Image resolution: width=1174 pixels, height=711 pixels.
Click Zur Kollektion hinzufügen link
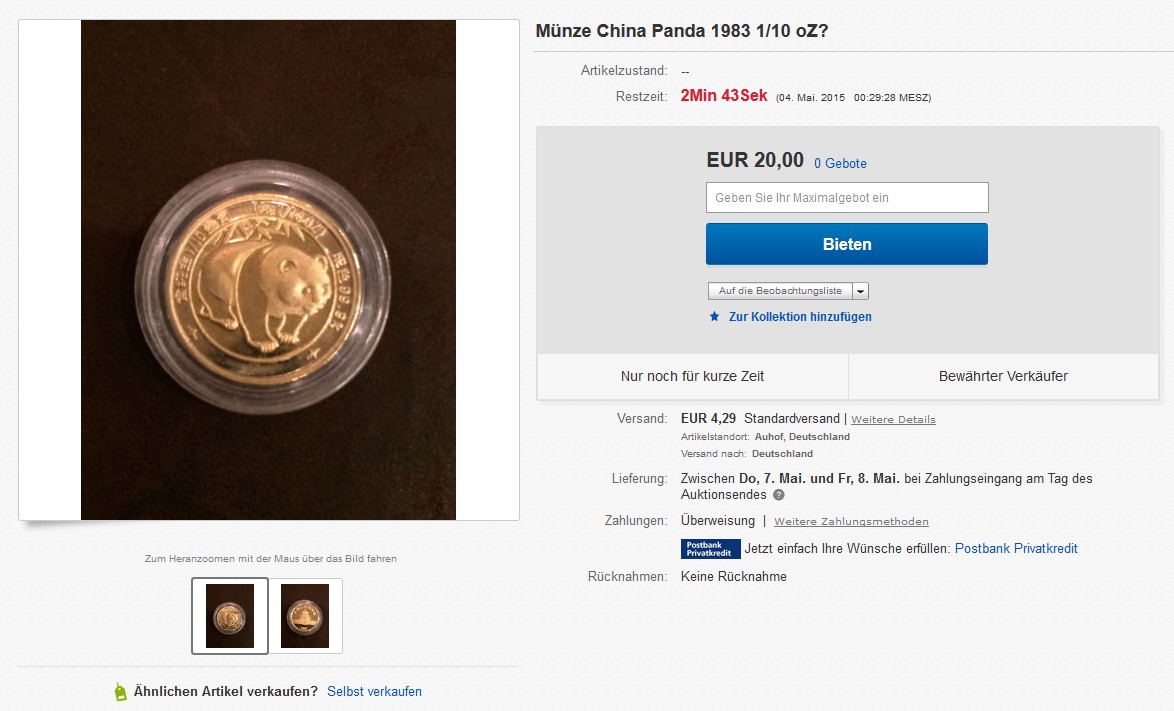(800, 317)
